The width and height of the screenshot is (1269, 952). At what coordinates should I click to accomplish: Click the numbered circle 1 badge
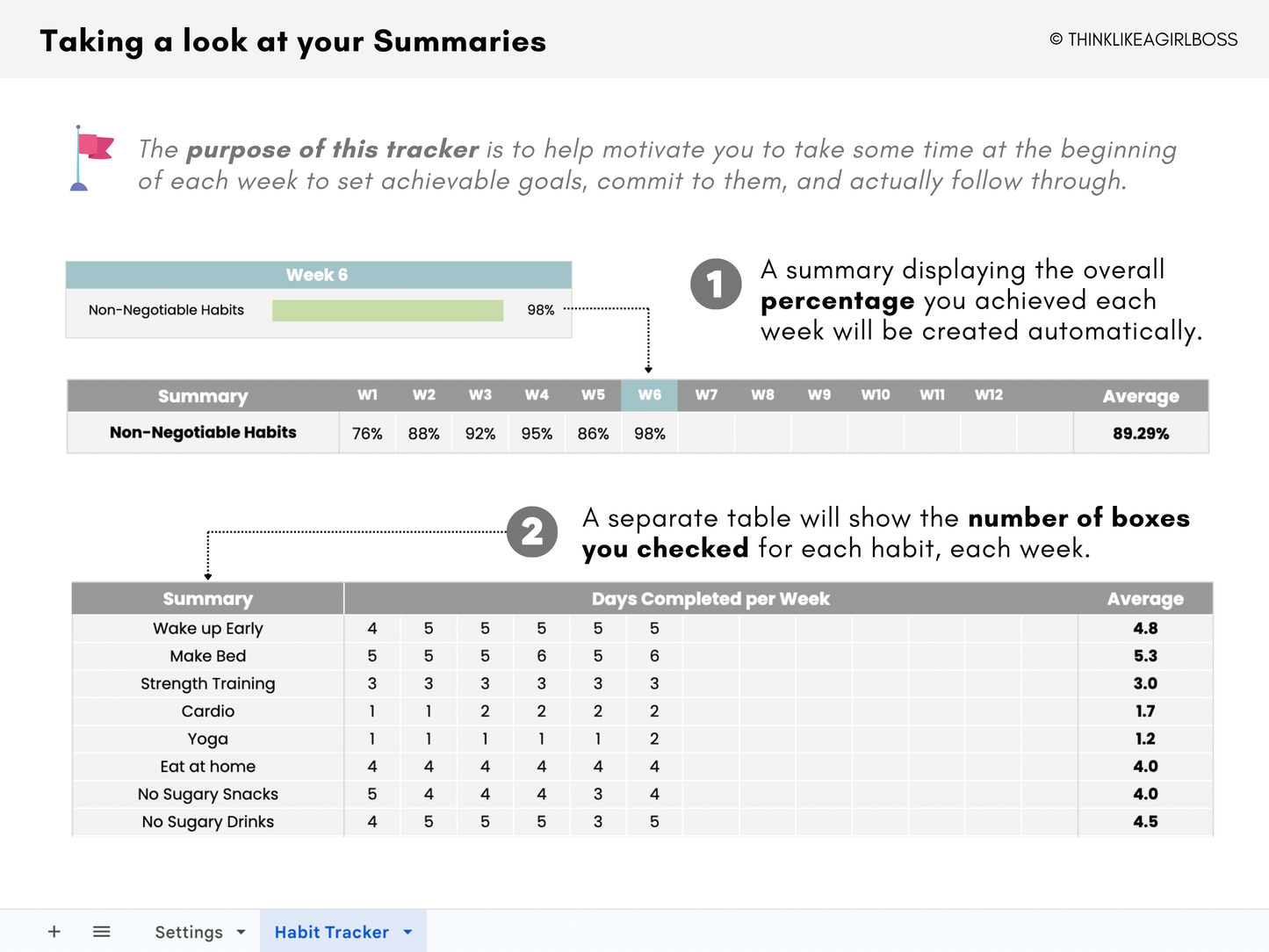point(716,285)
